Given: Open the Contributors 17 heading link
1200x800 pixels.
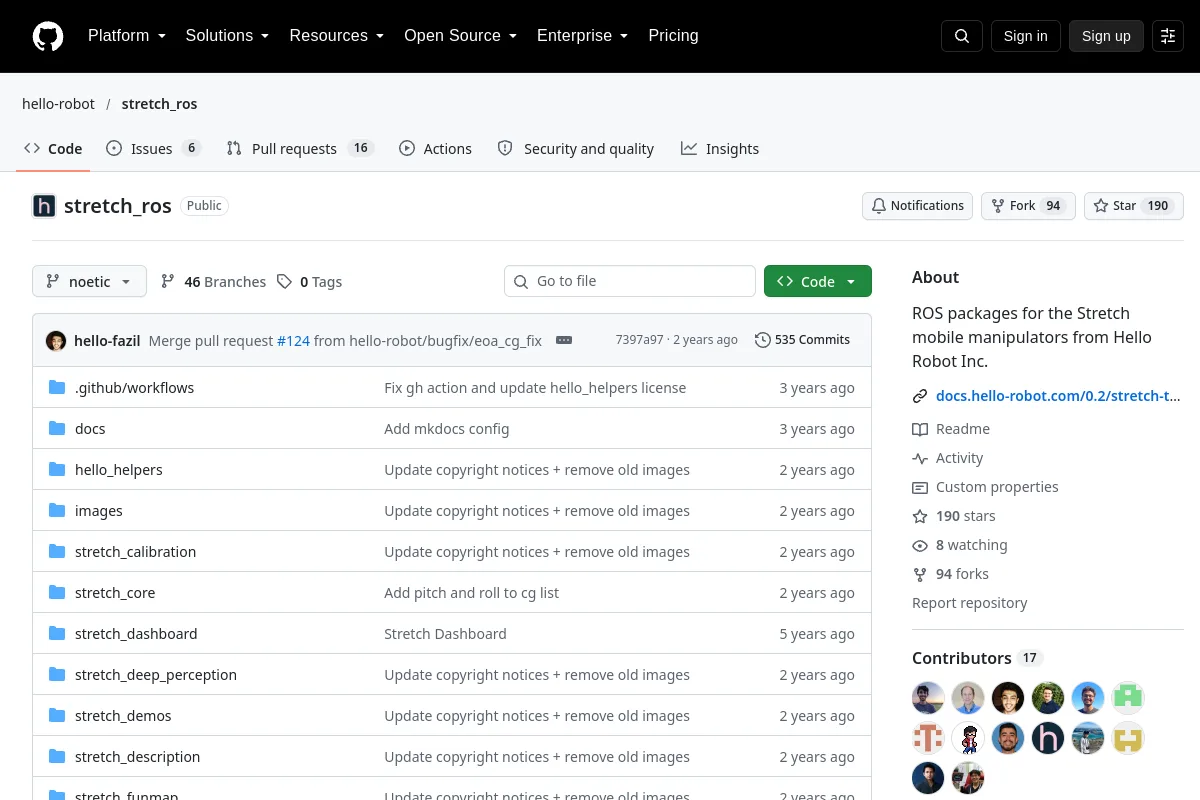Looking at the screenshot, I should pyautogui.click(x=977, y=658).
